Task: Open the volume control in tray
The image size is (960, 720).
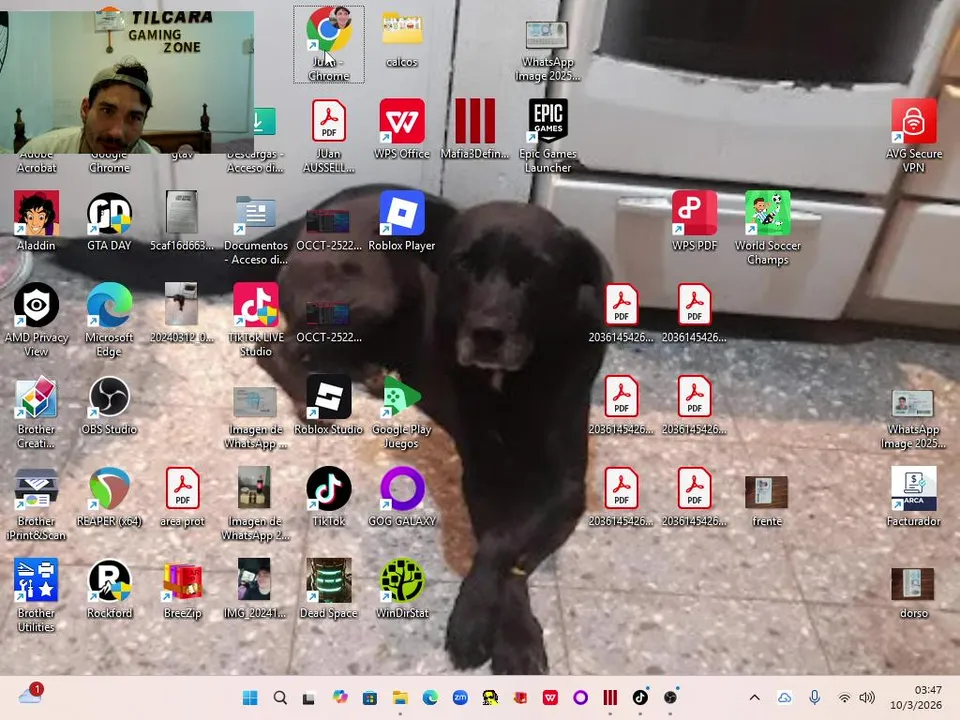Action: pos(867,697)
